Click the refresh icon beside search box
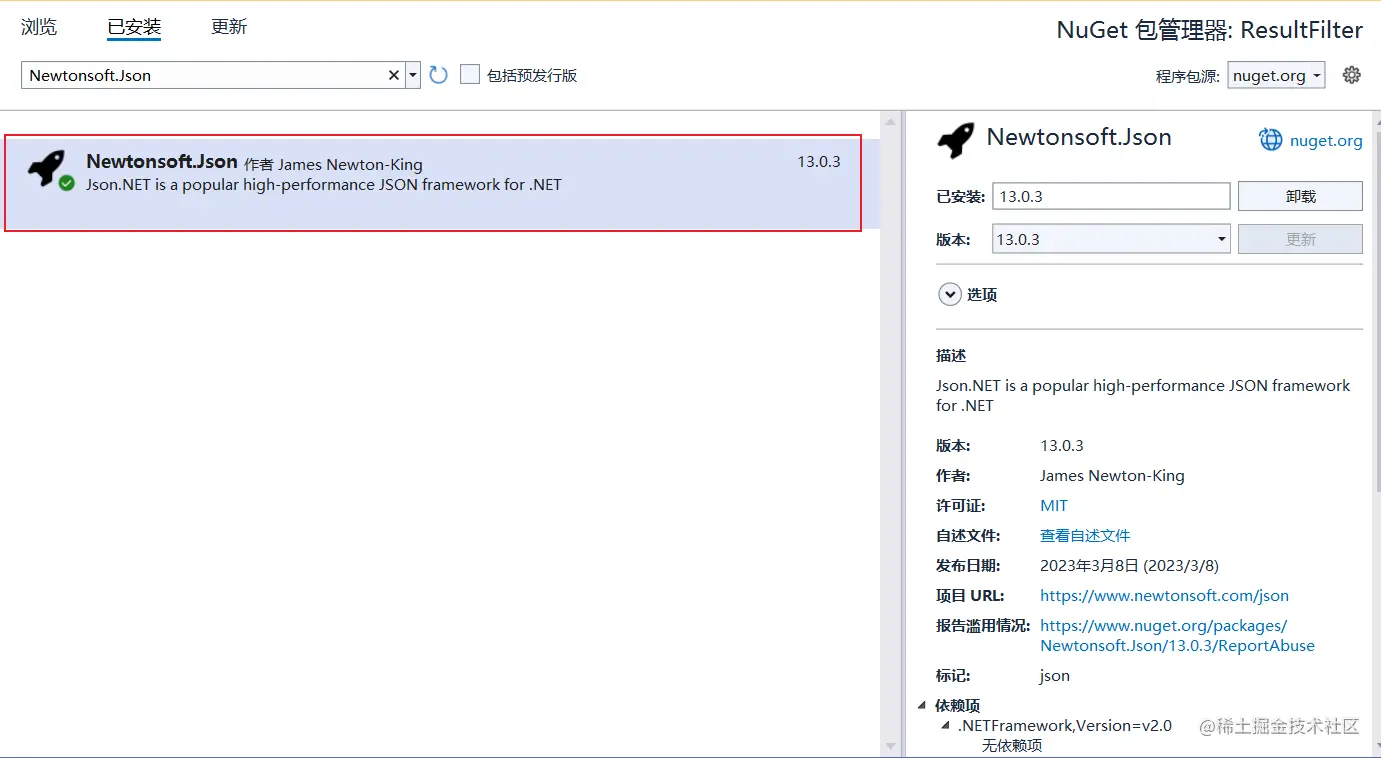1381x758 pixels. tap(438, 75)
